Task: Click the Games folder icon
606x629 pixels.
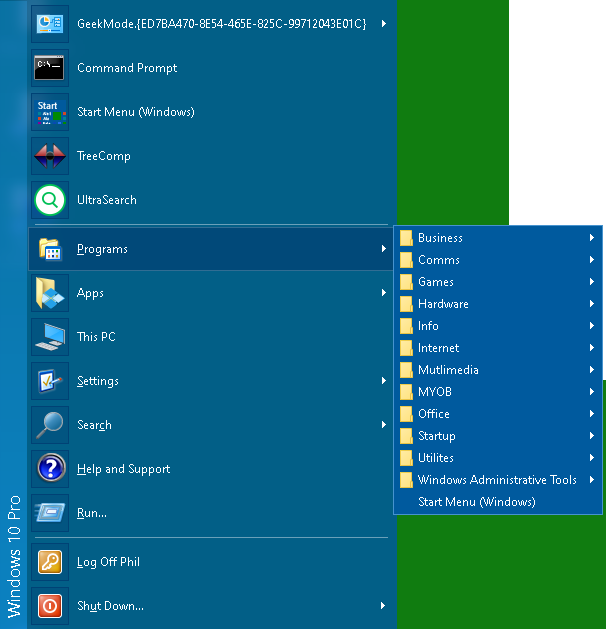Action: pos(406,282)
